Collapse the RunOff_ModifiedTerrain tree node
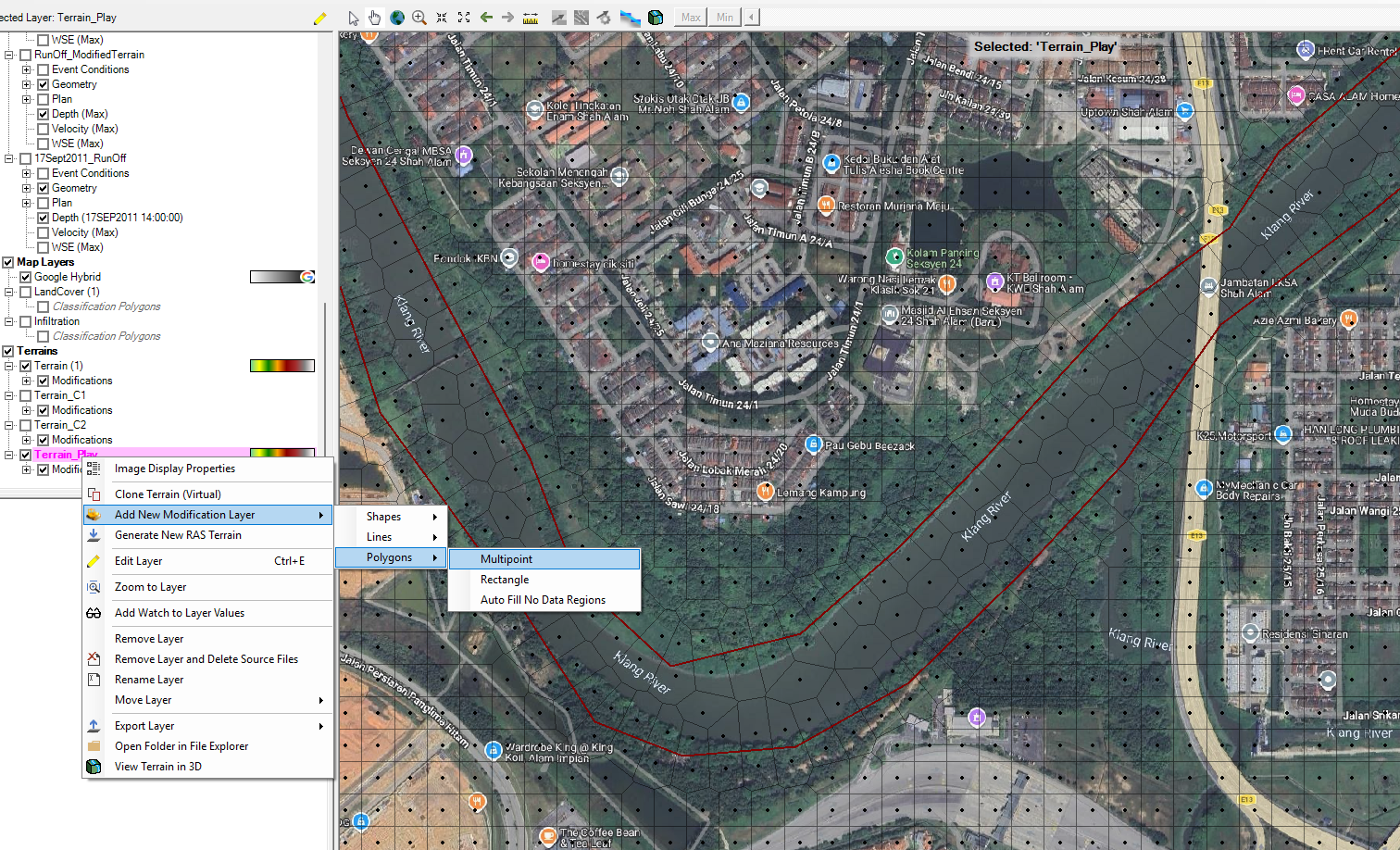1400x850 pixels. pos(9,55)
